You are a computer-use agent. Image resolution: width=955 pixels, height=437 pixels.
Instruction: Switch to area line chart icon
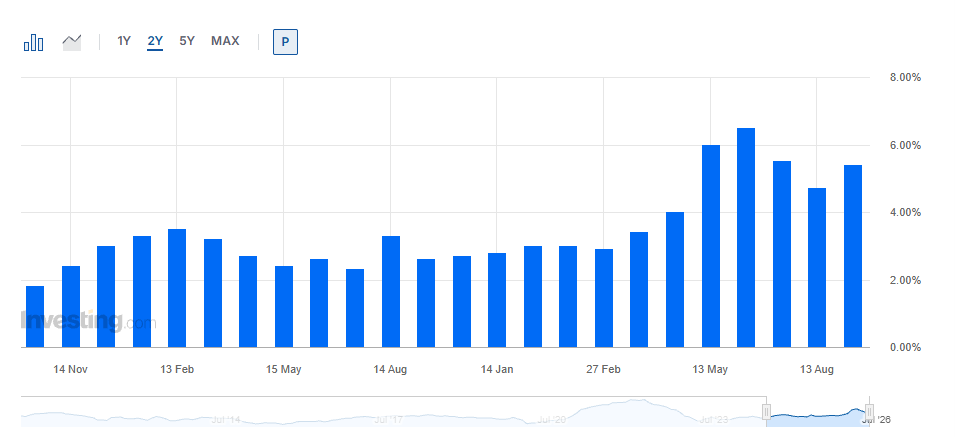[x=72, y=43]
